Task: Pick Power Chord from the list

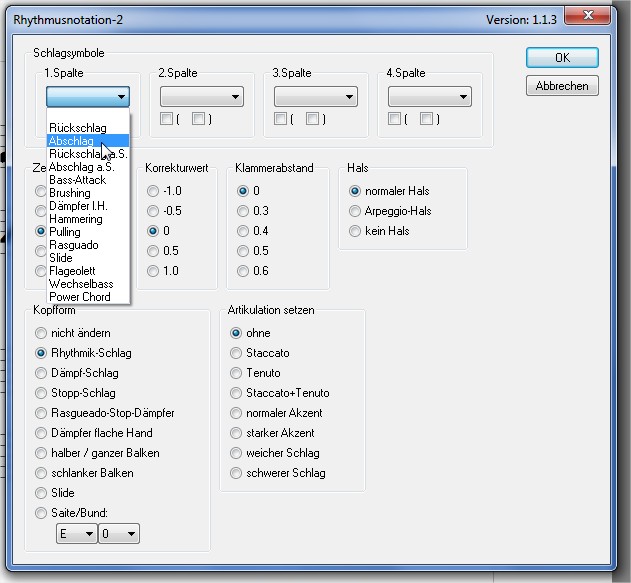Action: point(80,297)
